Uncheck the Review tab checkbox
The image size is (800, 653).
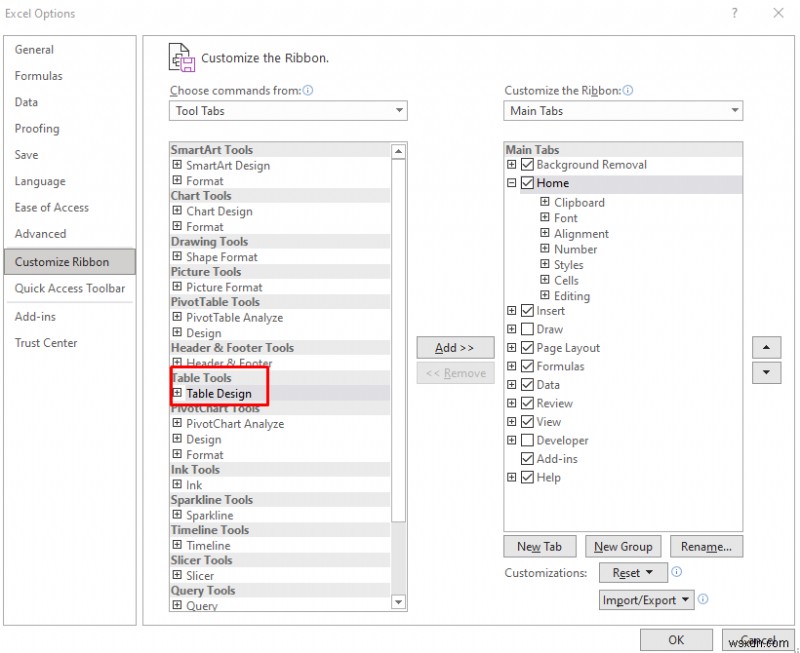tap(528, 403)
